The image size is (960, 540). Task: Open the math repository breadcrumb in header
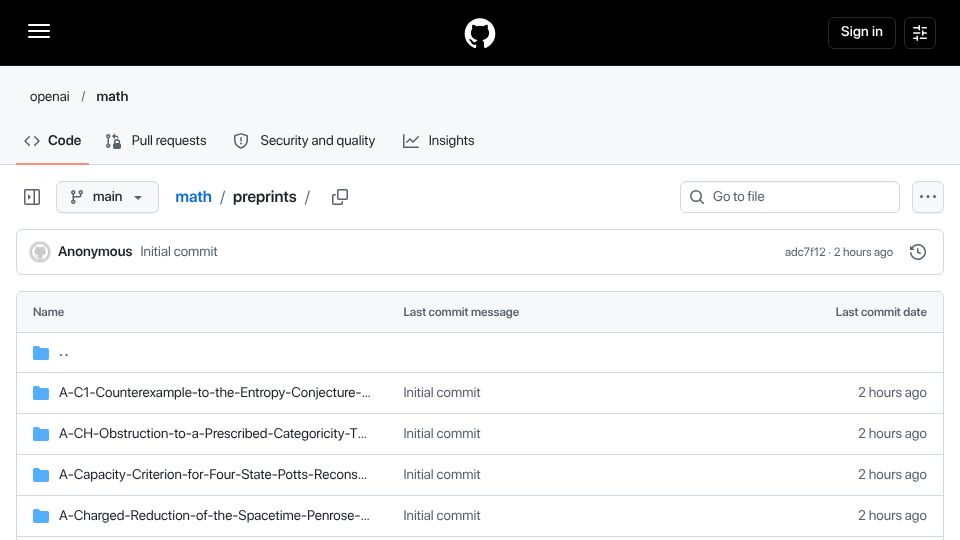pyautogui.click(x=112, y=97)
